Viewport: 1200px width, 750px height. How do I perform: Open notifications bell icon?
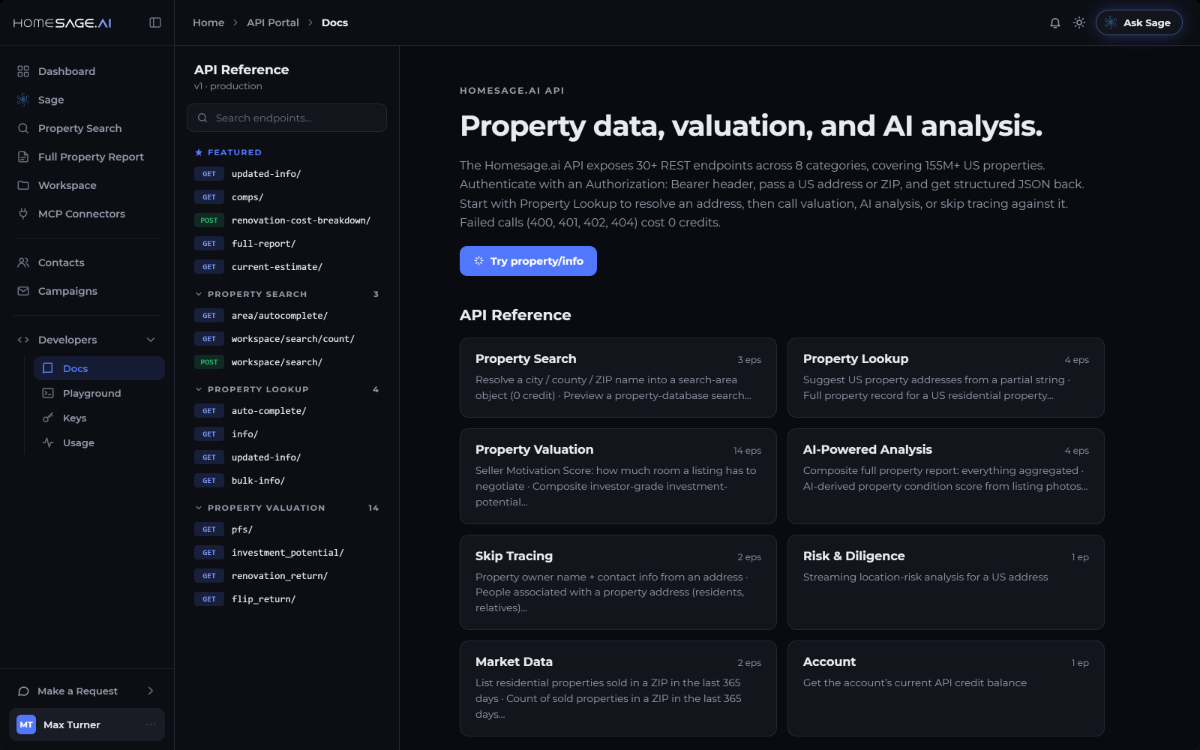(x=1055, y=23)
